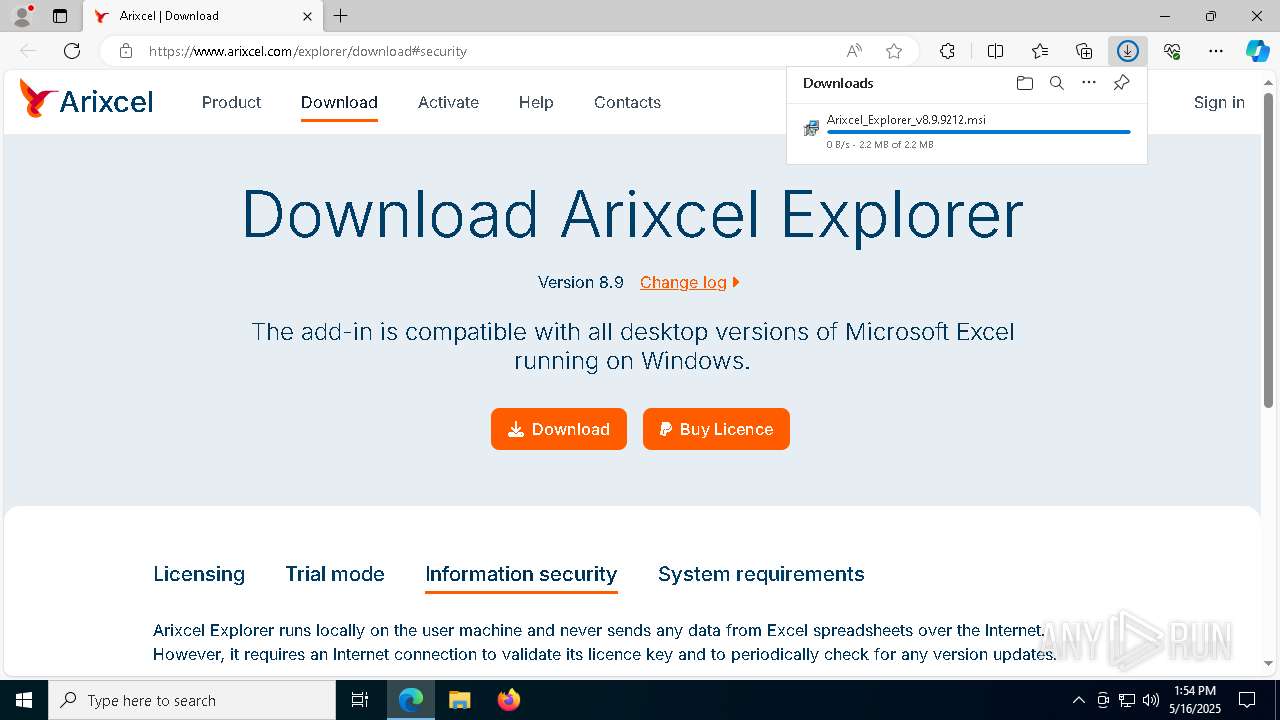
Task: Add page to favorites star
Action: pos(894,51)
